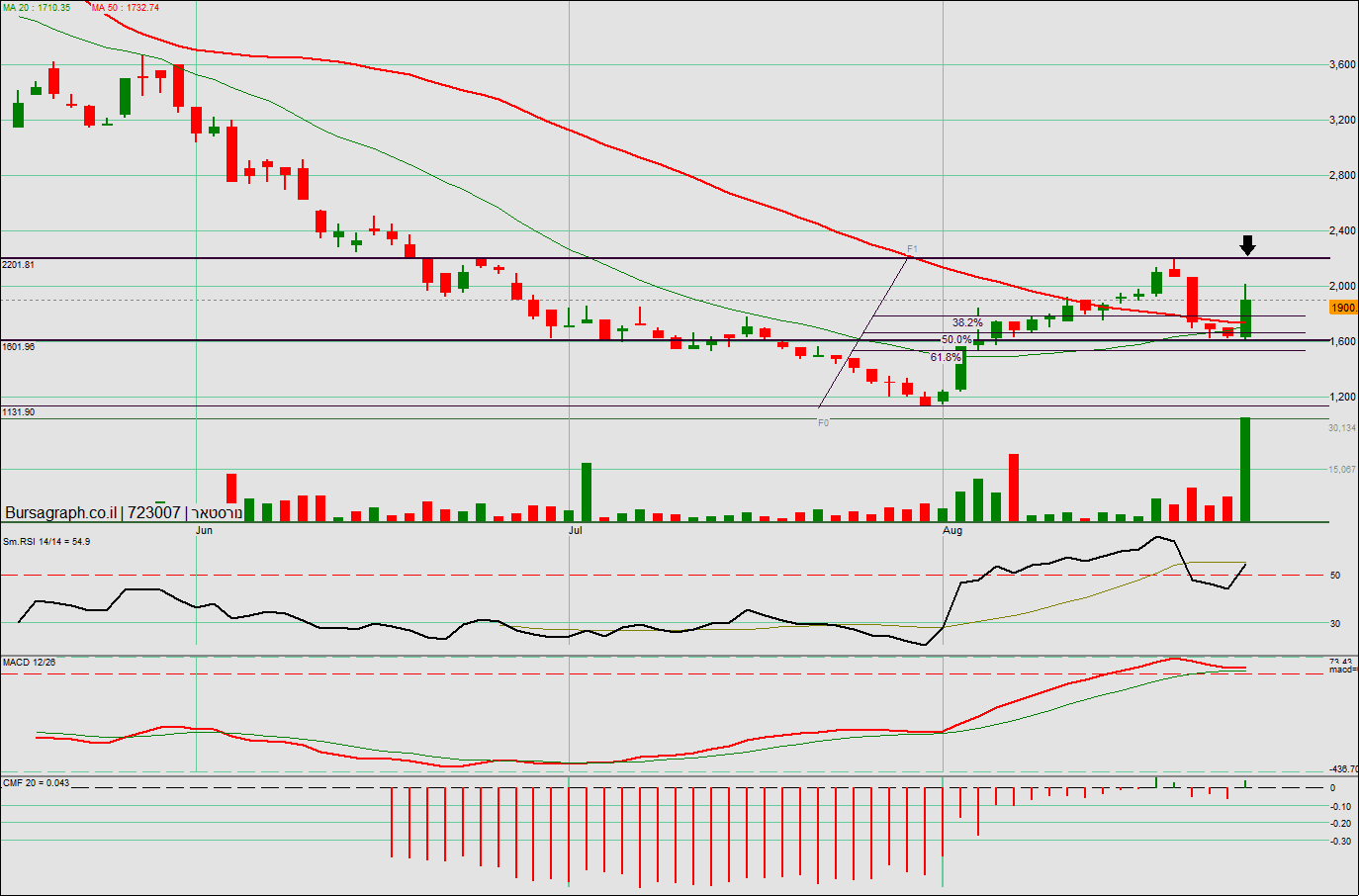Click the 15,067 volume axis value
This screenshot has height=896, width=1359.
click(1342, 470)
